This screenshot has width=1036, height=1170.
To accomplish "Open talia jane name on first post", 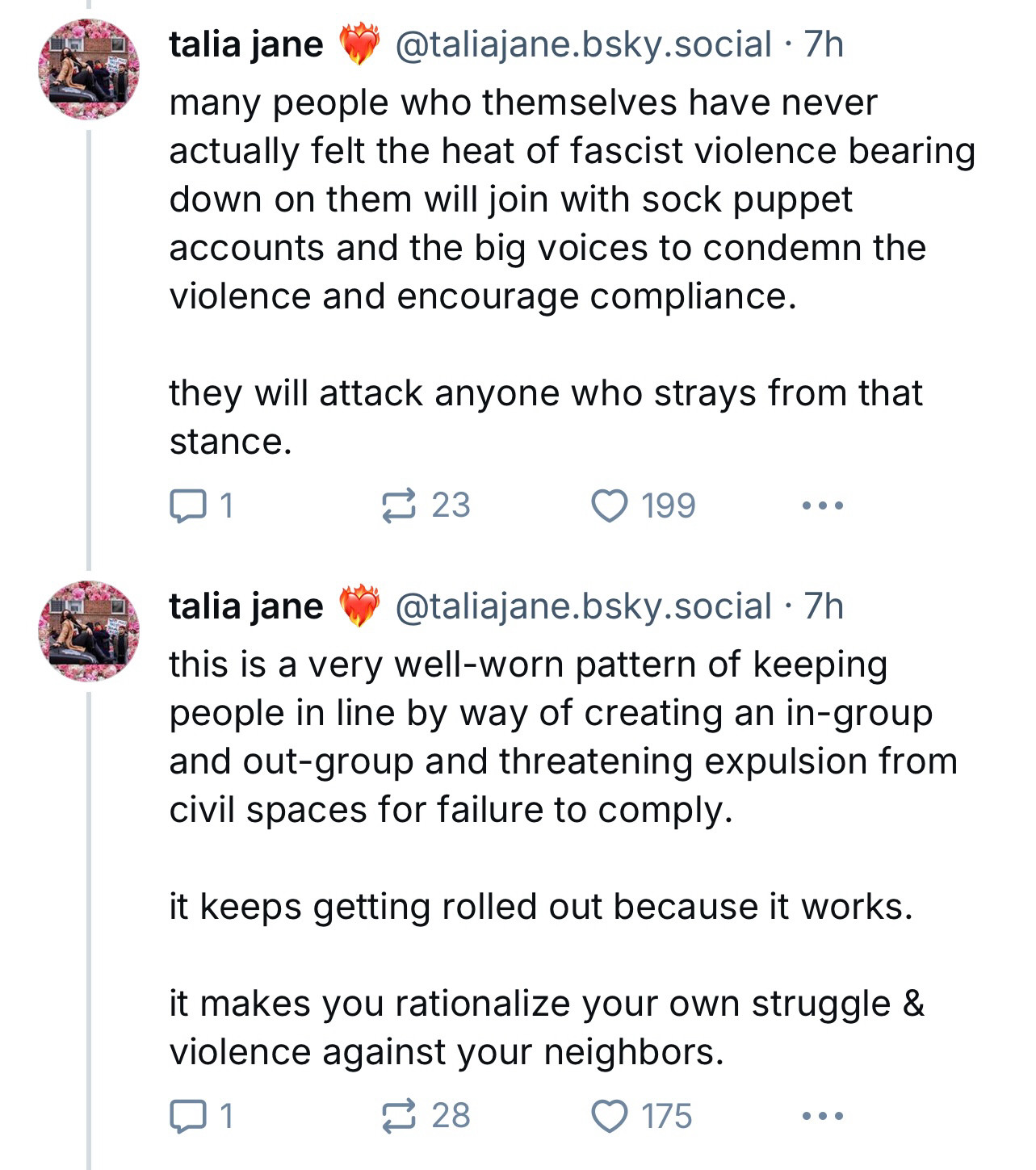I will pyautogui.click(x=246, y=44).
